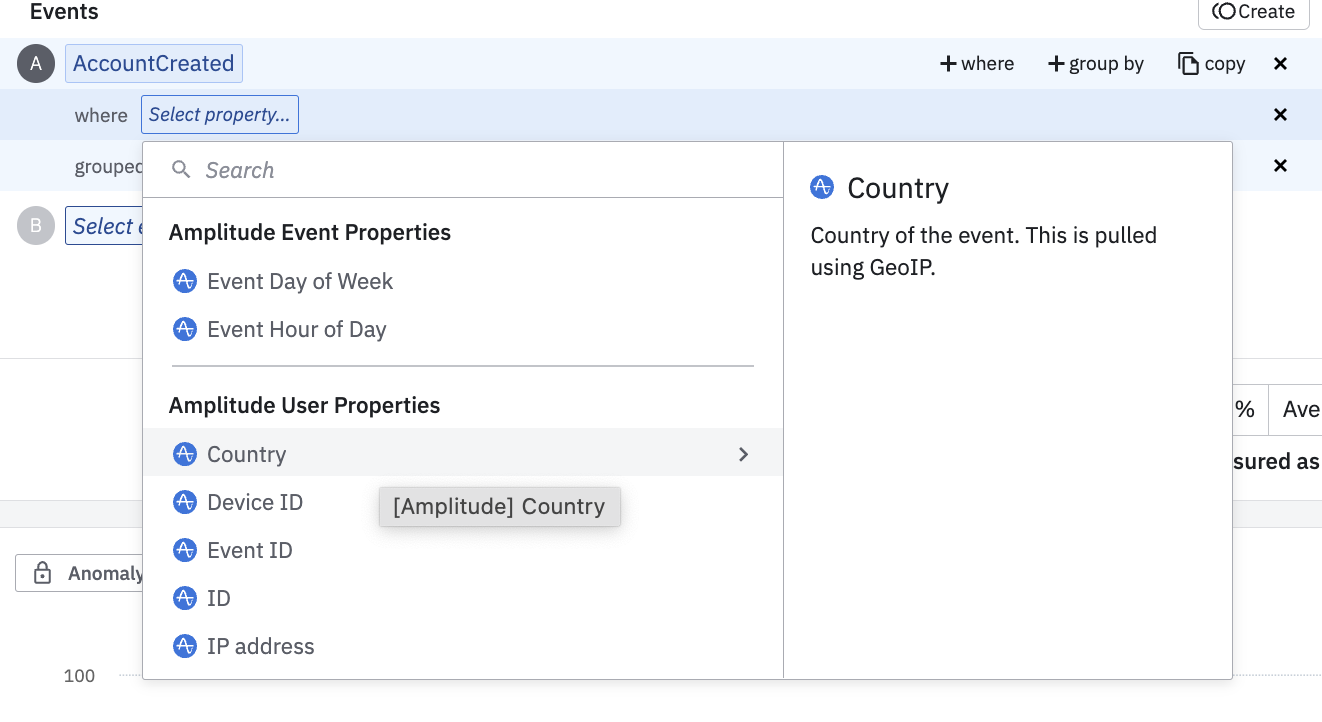Select Event Day of Week property
Viewport: 1322px width, 722px height.
pyautogui.click(x=300, y=282)
